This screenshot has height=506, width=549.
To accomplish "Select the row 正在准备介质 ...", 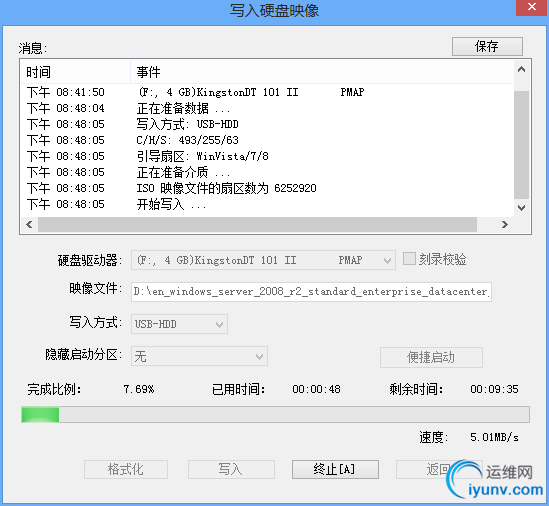I will (267, 172).
